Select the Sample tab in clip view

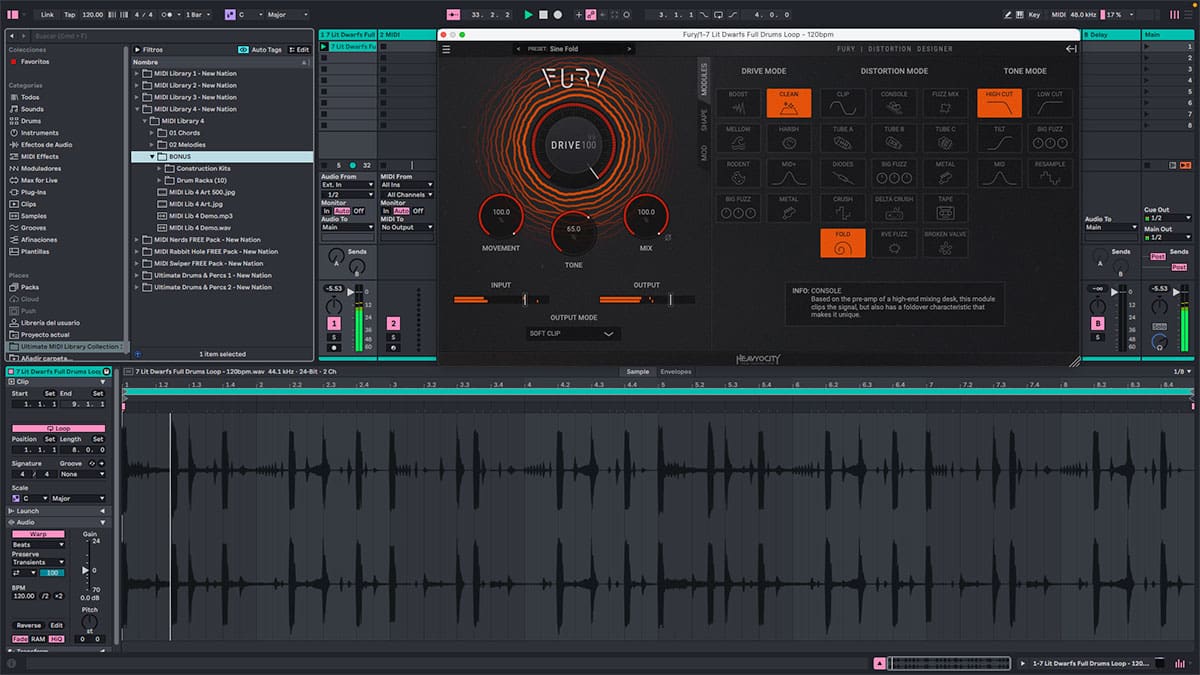(x=637, y=372)
